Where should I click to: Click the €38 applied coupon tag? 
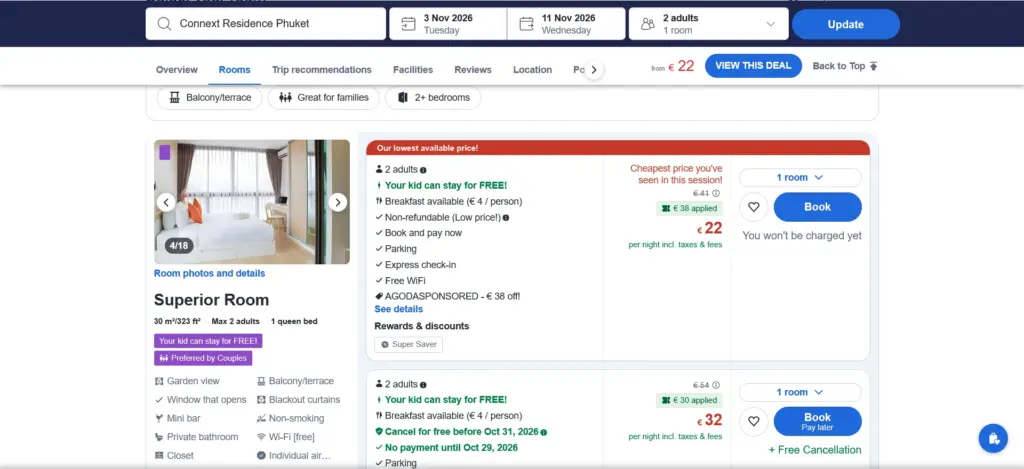click(689, 208)
